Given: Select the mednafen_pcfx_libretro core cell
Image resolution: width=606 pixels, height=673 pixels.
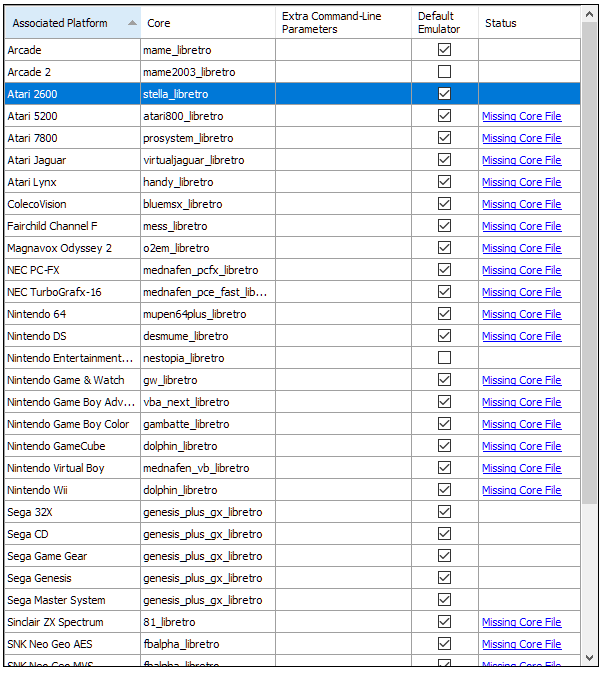Looking at the screenshot, I should pos(208,270).
